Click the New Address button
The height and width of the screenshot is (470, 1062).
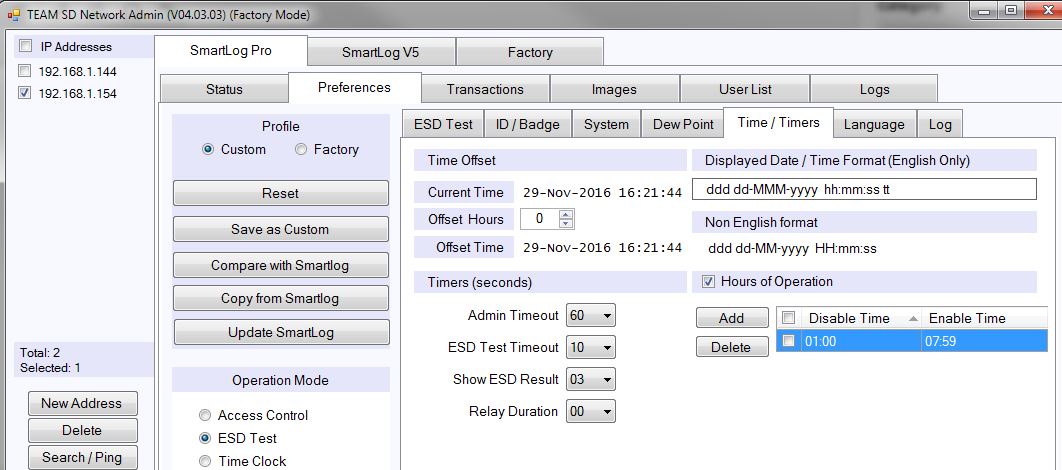83,403
